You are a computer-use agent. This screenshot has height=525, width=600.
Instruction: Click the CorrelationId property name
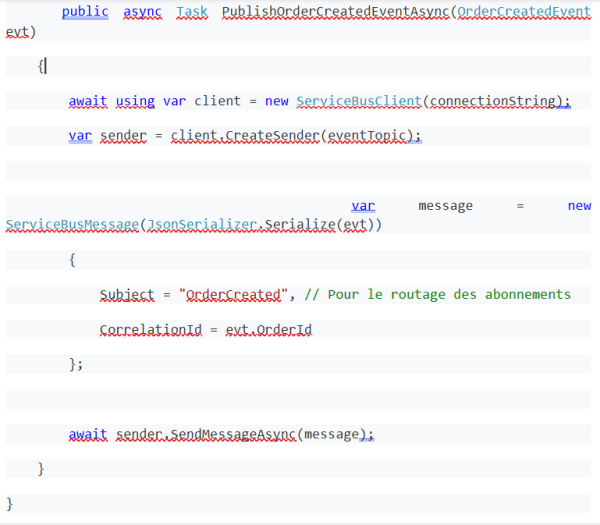coord(149,329)
